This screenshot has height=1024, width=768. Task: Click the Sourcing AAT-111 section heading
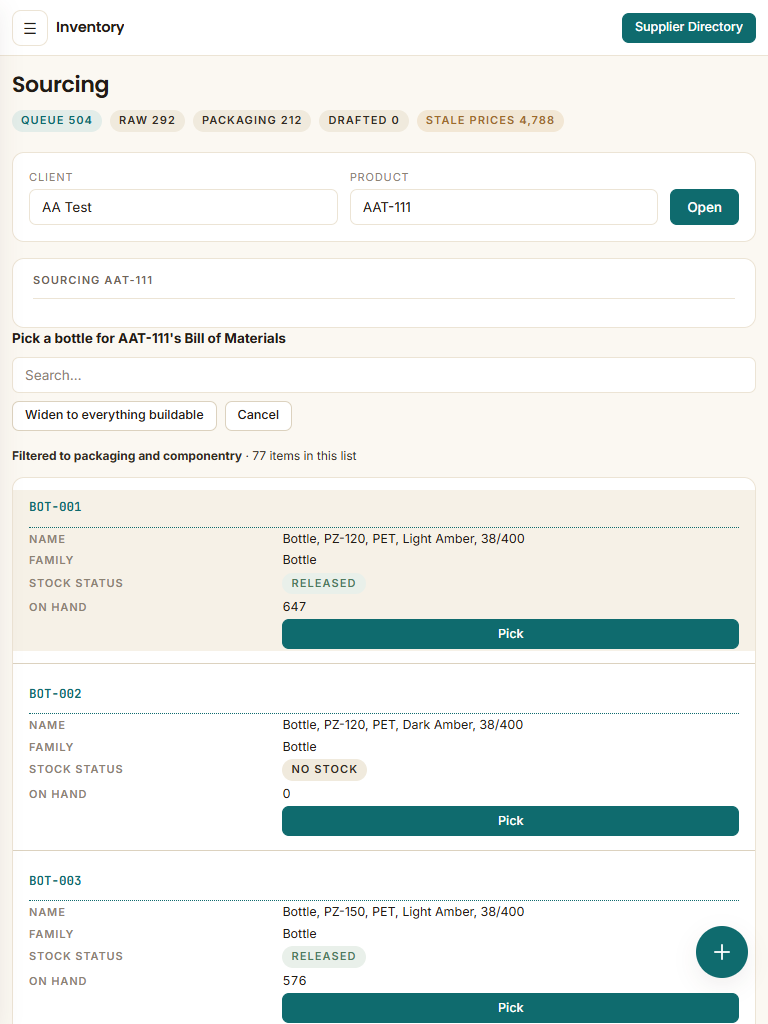(93, 280)
